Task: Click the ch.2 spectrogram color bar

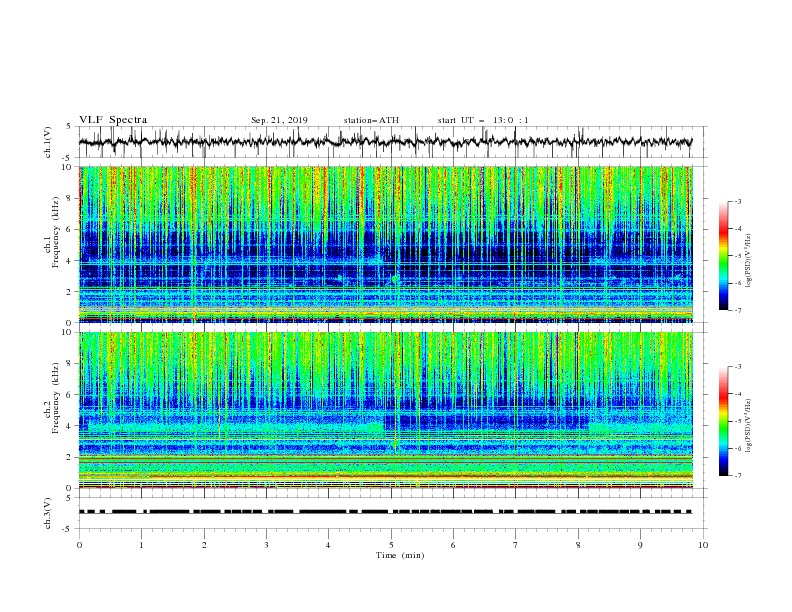Action: click(x=723, y=421)
